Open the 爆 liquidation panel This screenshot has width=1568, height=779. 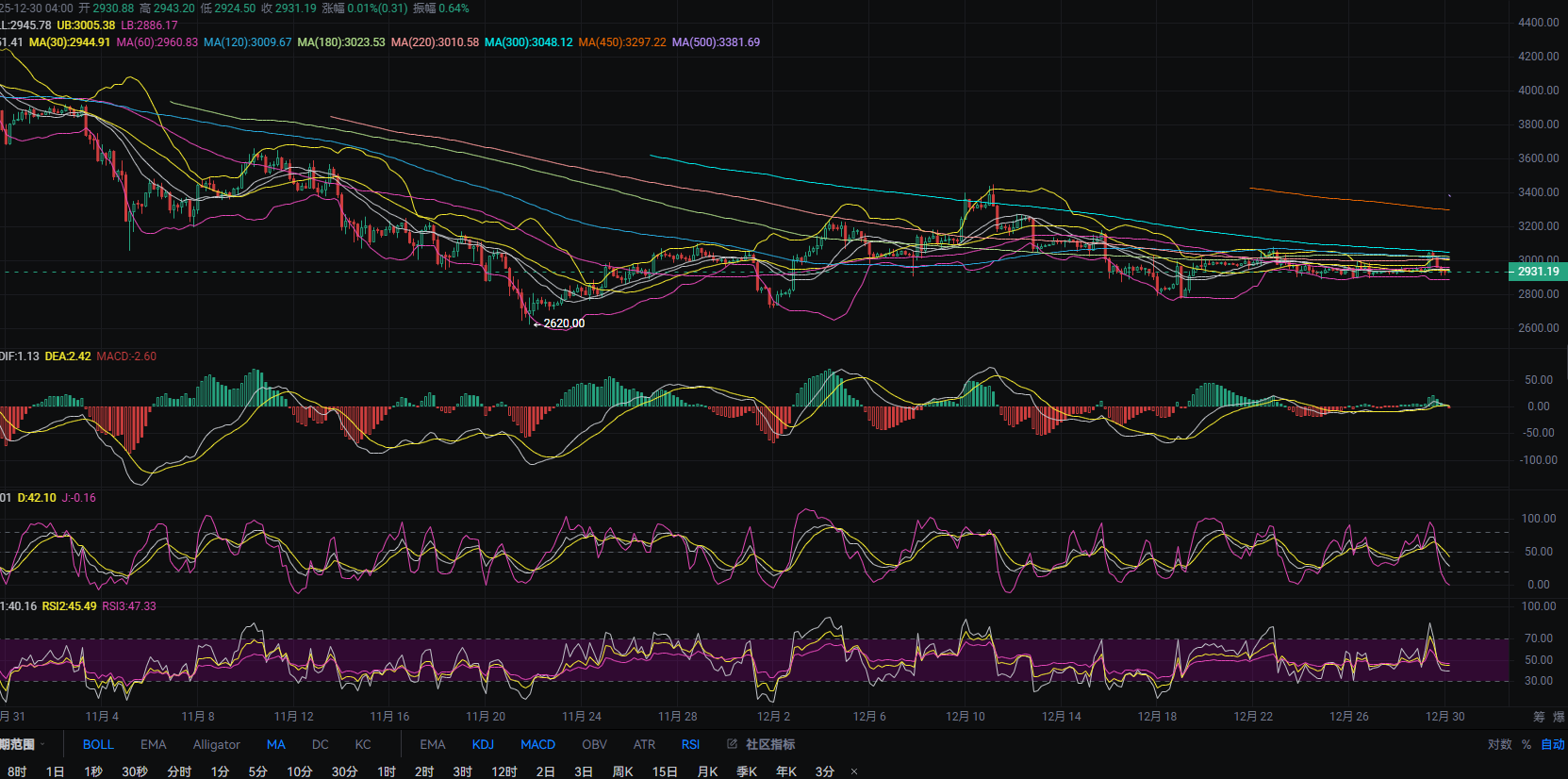1559,717
